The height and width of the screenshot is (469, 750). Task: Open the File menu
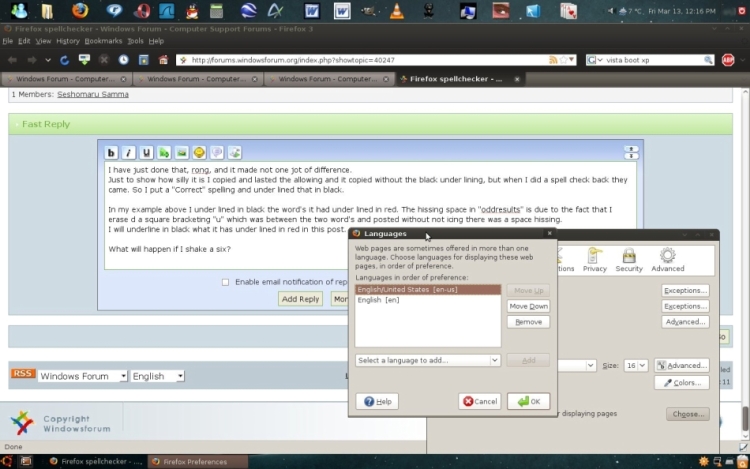click(x=8, y=41)
